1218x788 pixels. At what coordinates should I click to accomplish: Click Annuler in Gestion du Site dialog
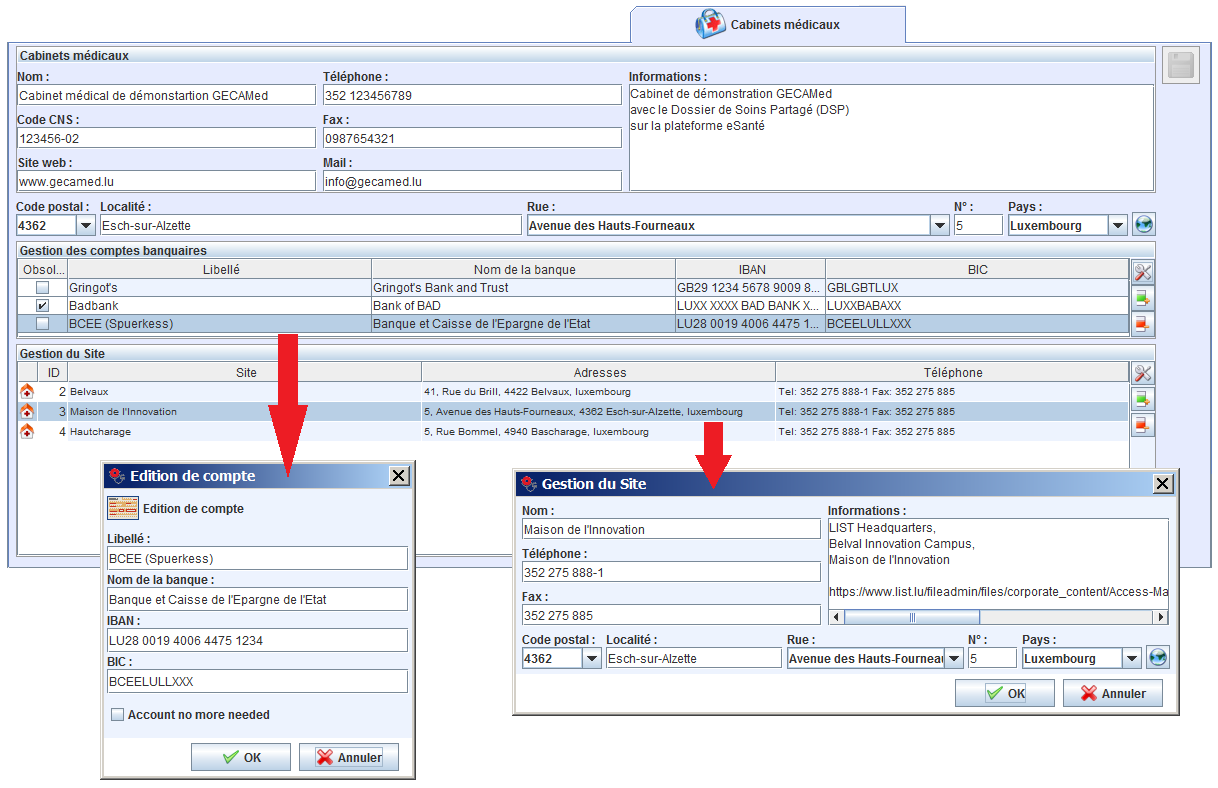[1113, 693]
